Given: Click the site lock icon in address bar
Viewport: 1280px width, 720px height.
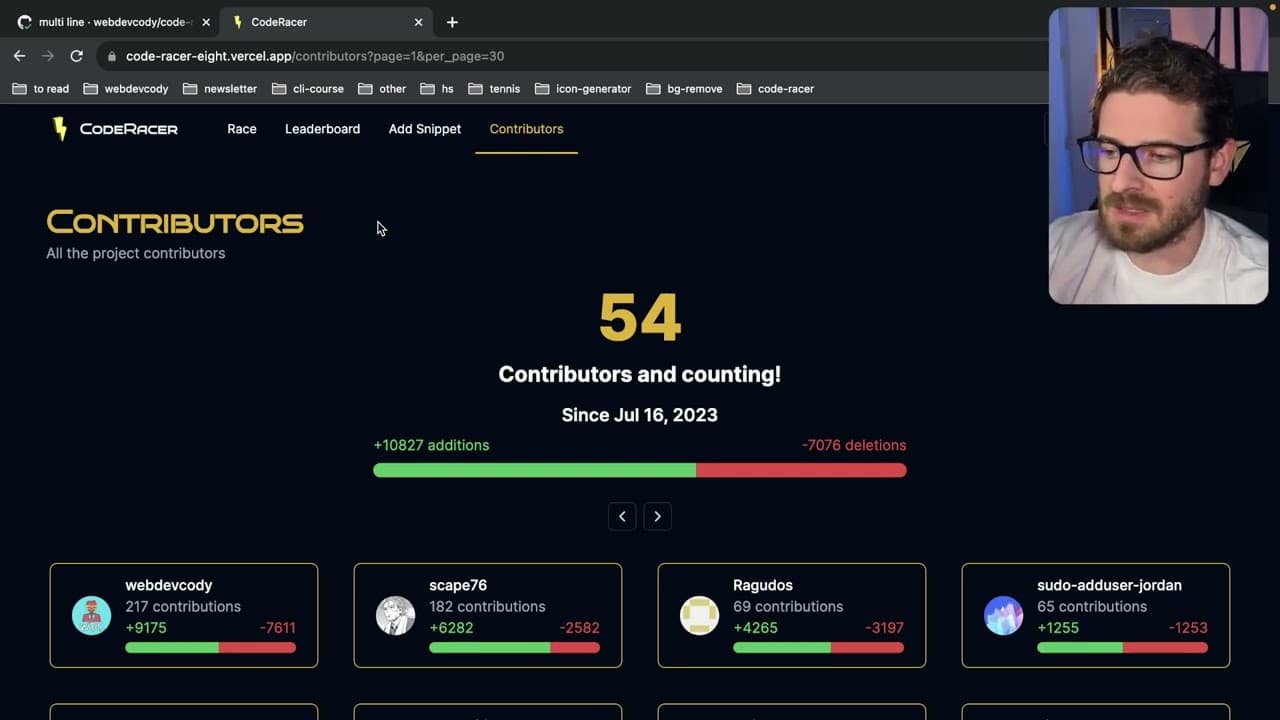Looking at the screenshot, I should click(112, 57).
